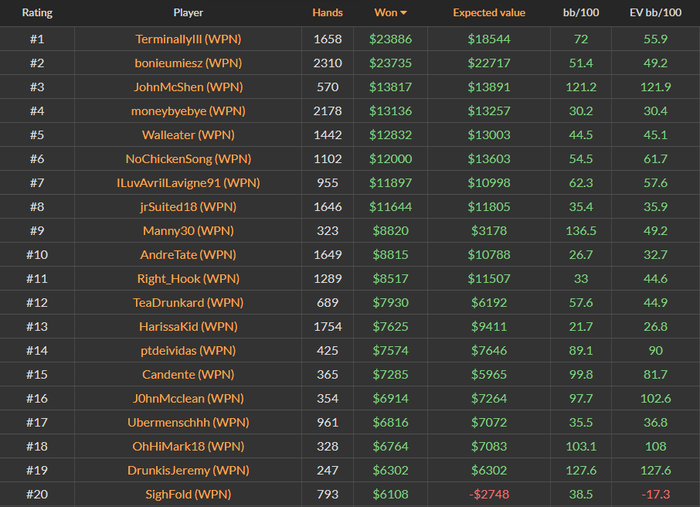The height and width of the screenshot is (507, 700).
Task: Click DrunkisJeremy (WPN) player name
Action: pos(188,470)
